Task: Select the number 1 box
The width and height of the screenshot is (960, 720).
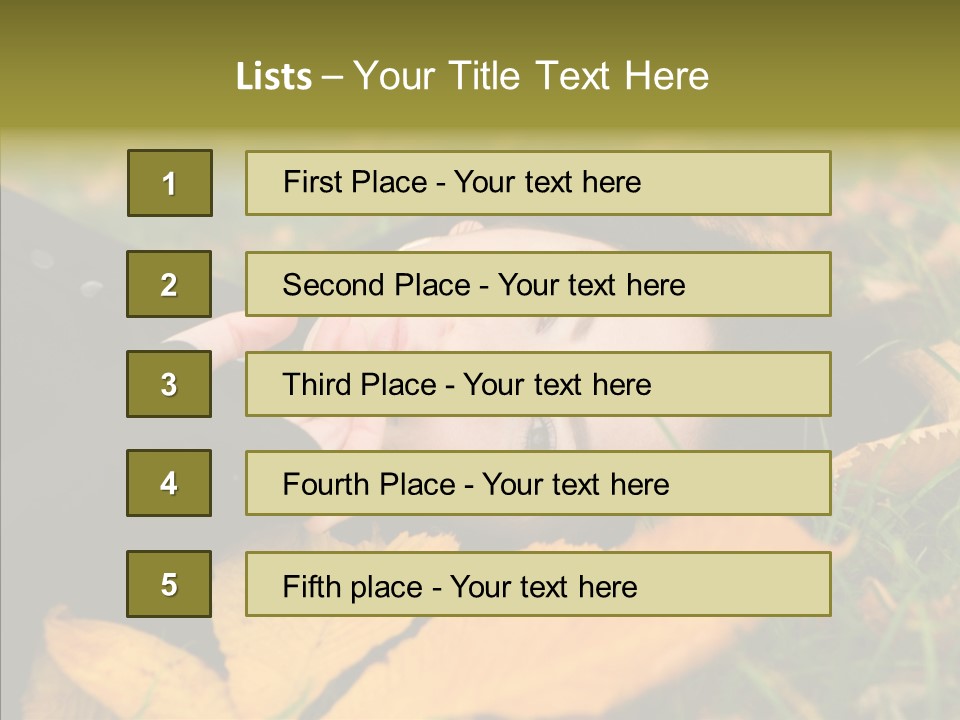Action: (169, 183)
